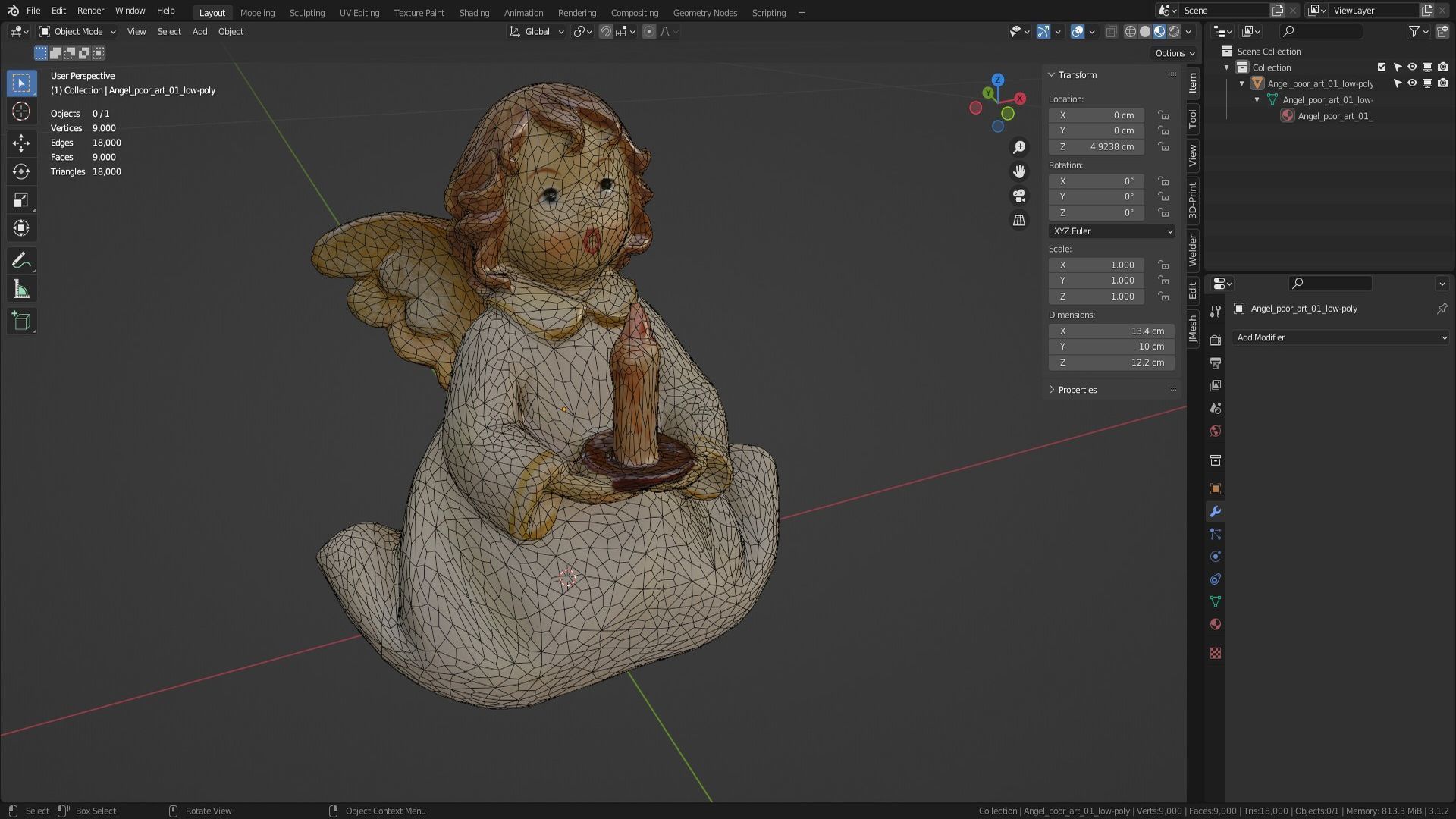Activate the Measure tool
The image size is (1456, 819).
21,288
